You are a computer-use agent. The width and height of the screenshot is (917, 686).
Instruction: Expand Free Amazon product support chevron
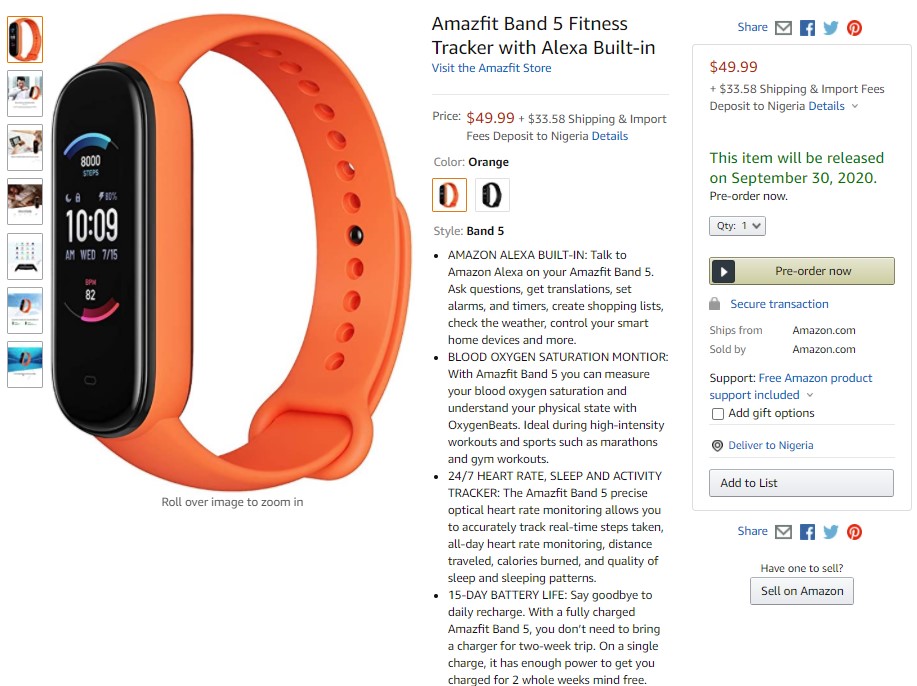(810, 395)
